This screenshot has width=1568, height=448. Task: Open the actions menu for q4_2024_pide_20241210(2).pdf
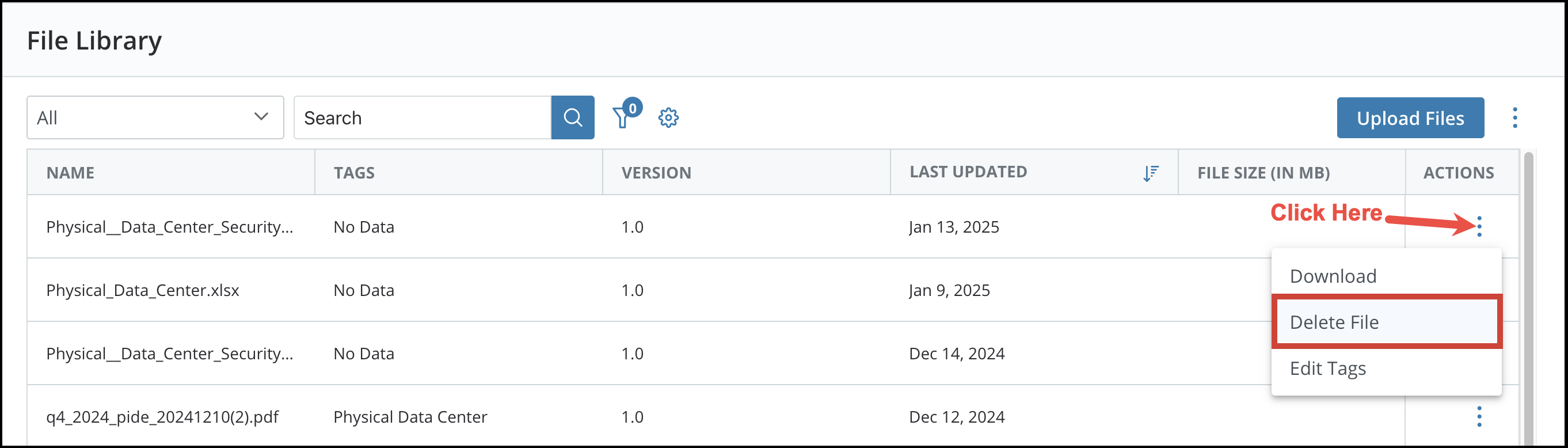point(1479,416)
